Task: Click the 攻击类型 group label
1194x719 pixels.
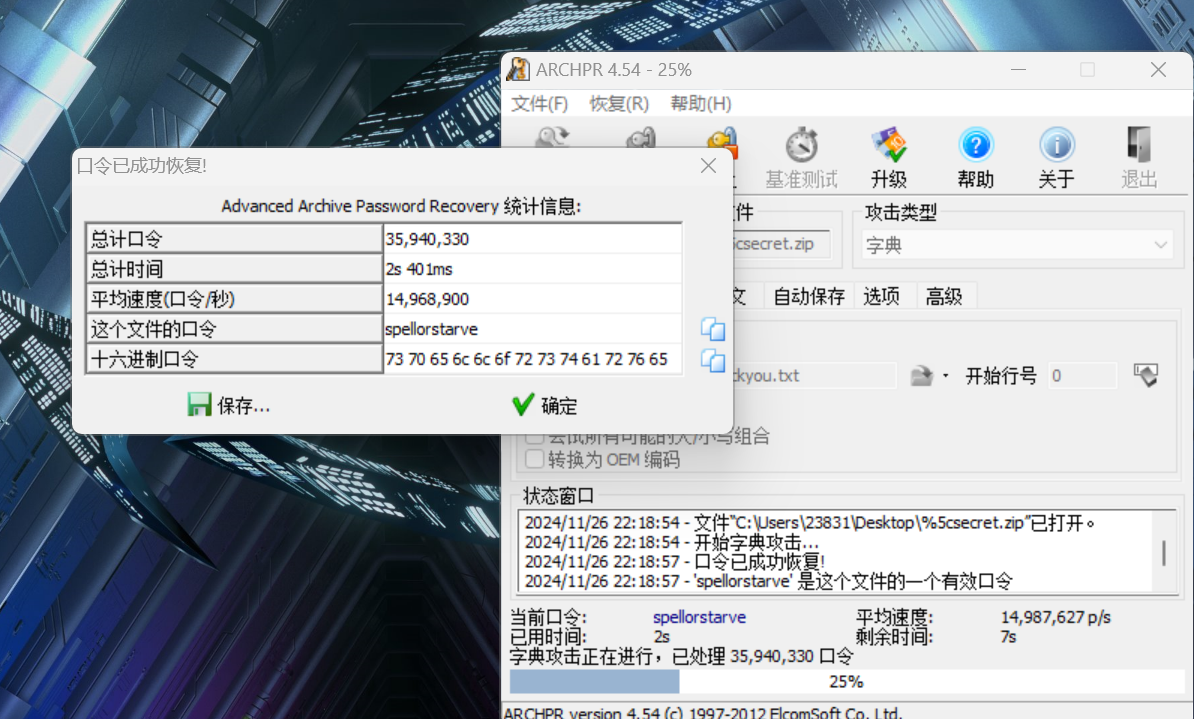Action: pos(900,213)
